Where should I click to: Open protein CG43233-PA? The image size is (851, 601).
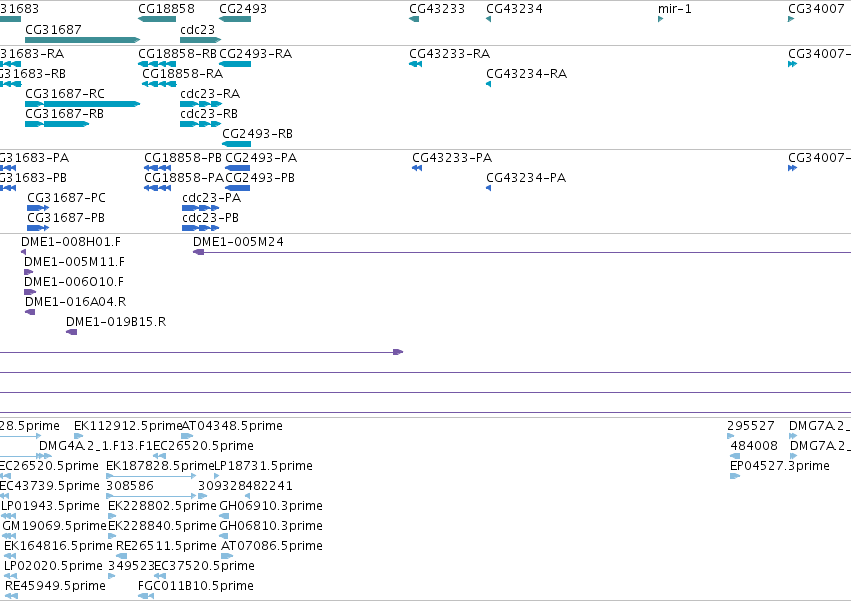pyautogui.click(x=452, y=158)
